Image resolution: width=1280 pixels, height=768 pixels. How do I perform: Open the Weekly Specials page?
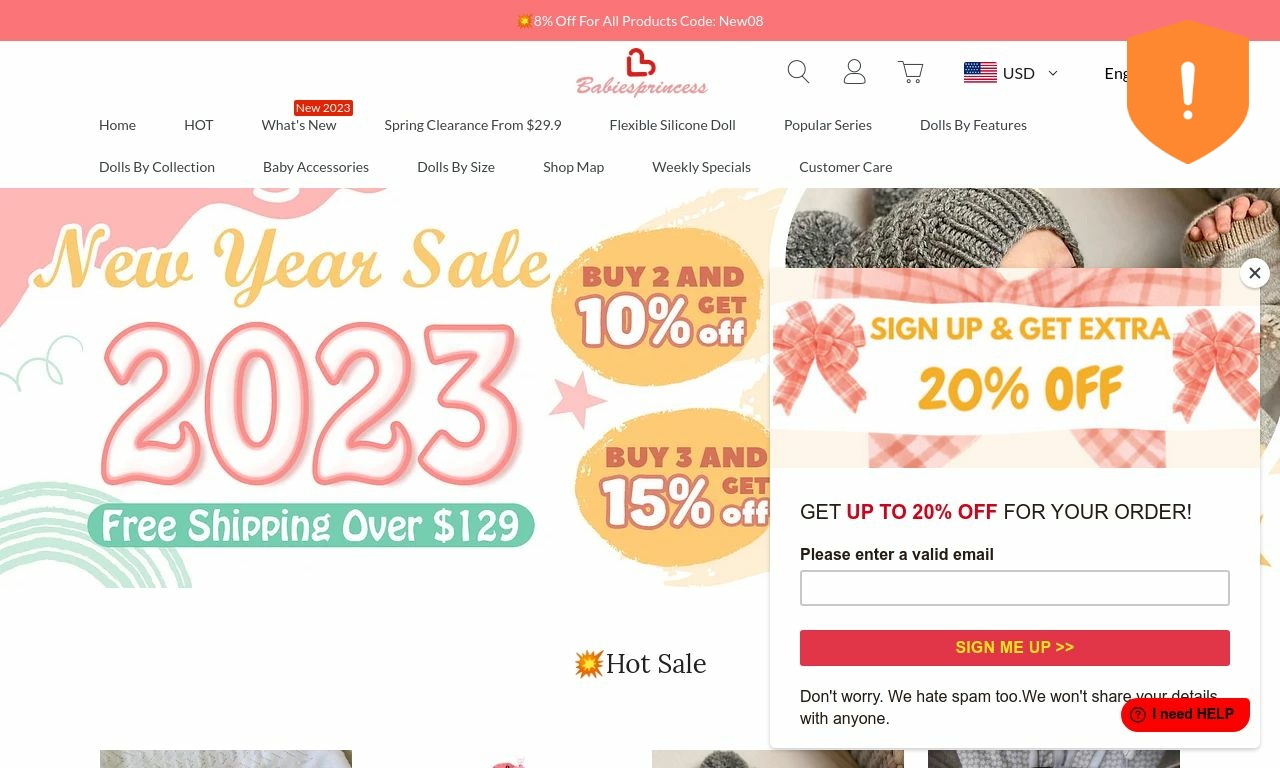tap(701, 167)
